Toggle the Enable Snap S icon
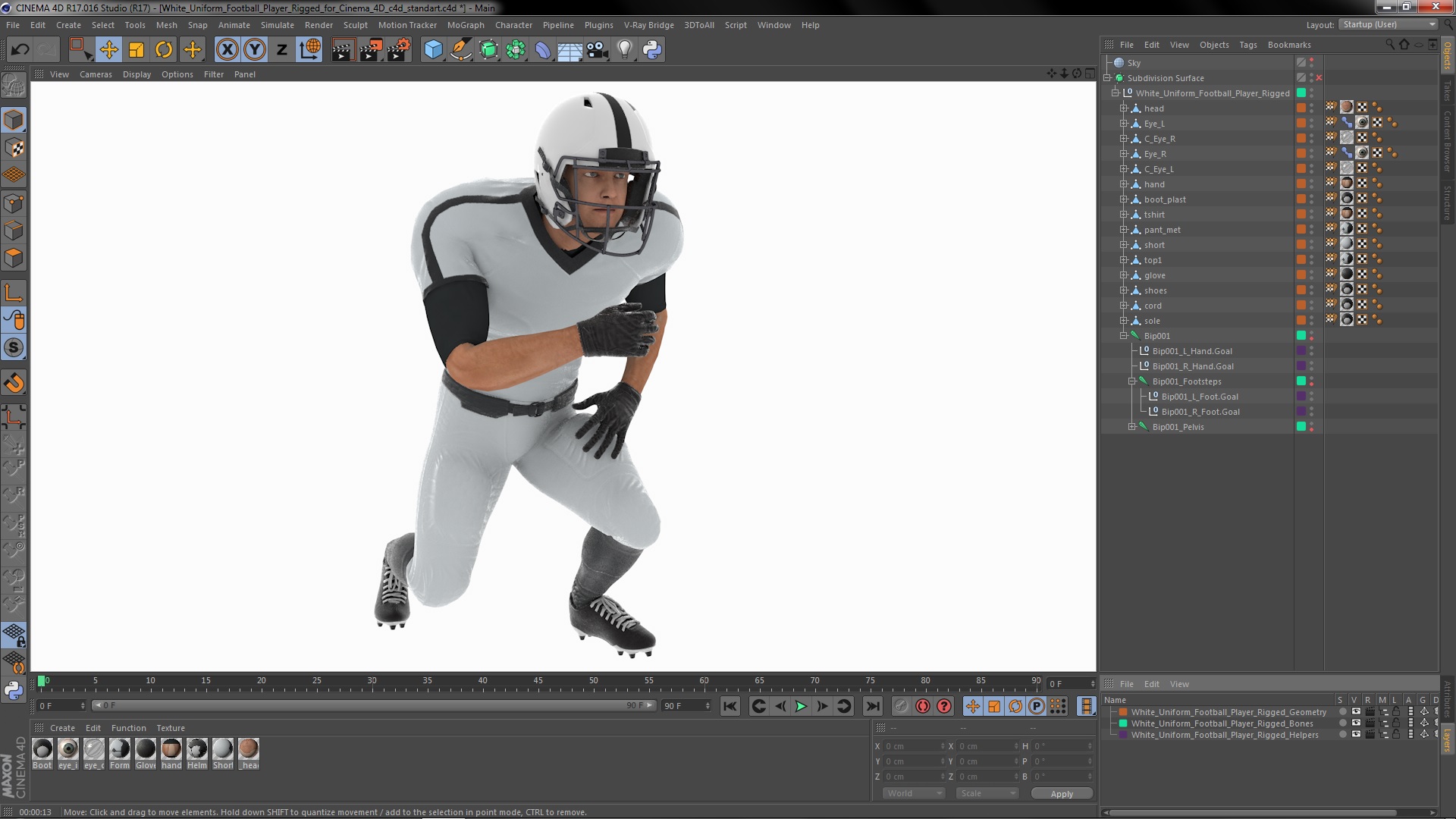 [14, 348]
